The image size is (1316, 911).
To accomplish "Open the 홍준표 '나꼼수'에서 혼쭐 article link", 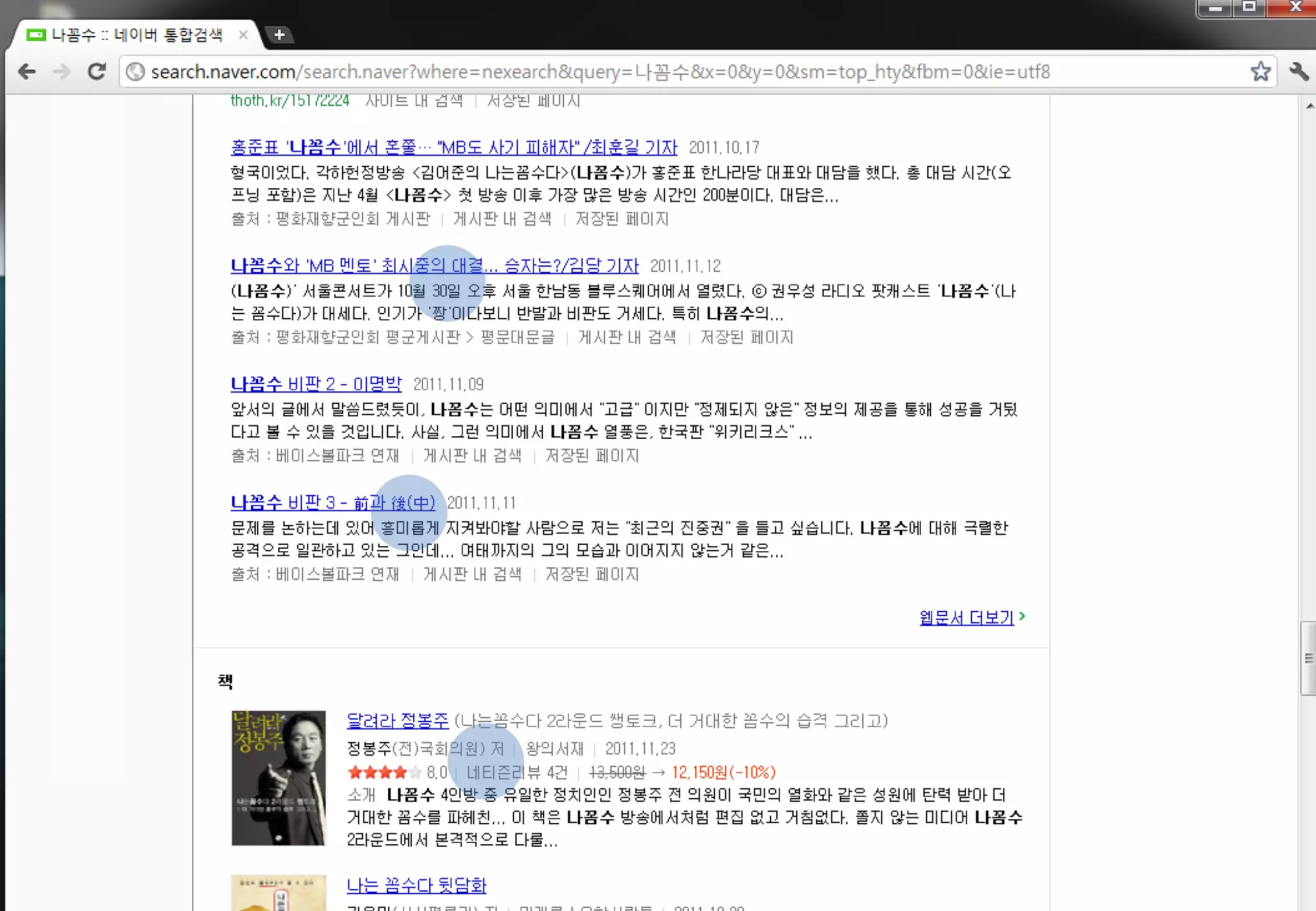I will click(x=453, y=147).
